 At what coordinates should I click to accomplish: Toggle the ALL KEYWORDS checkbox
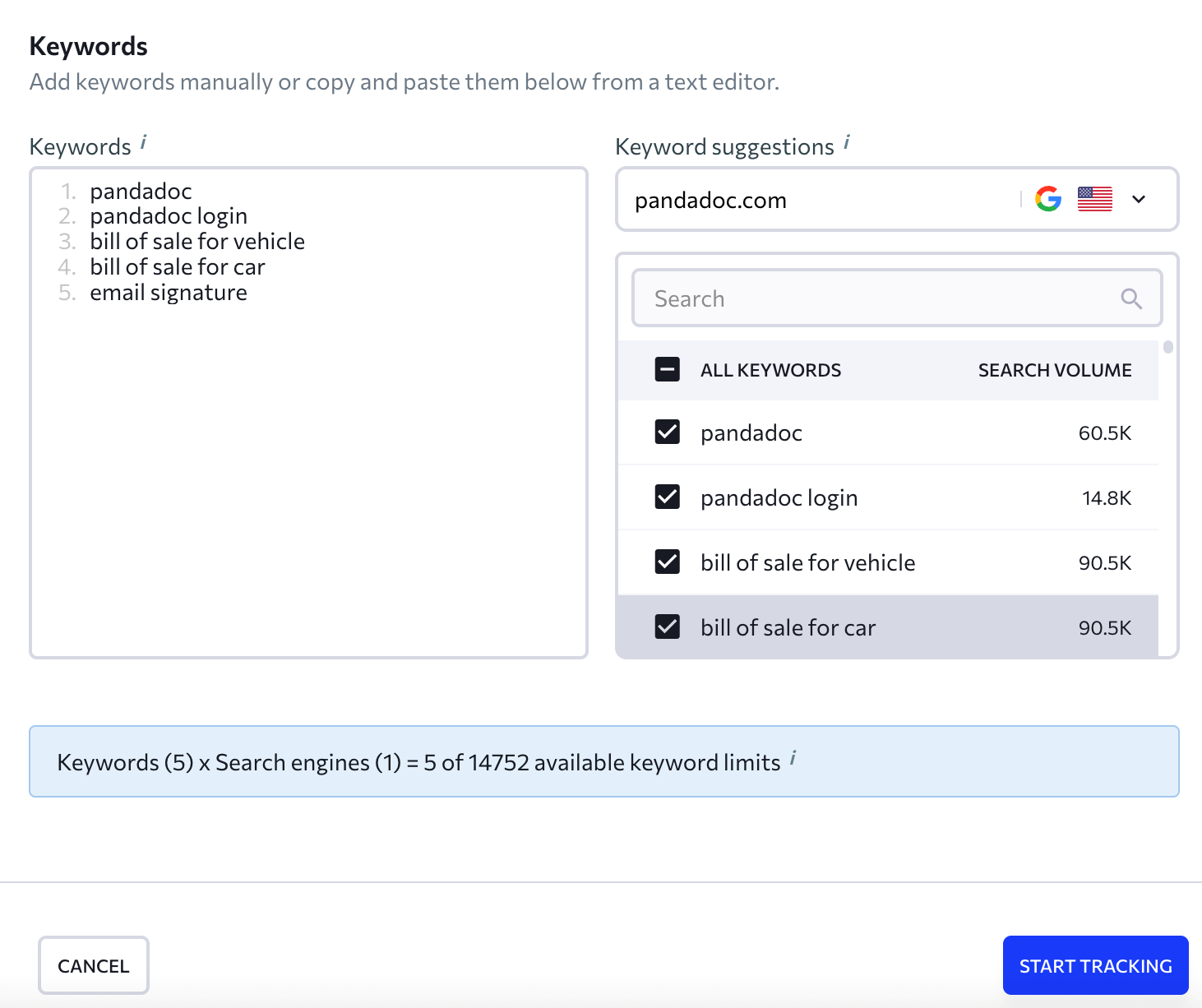pos(668,369)
